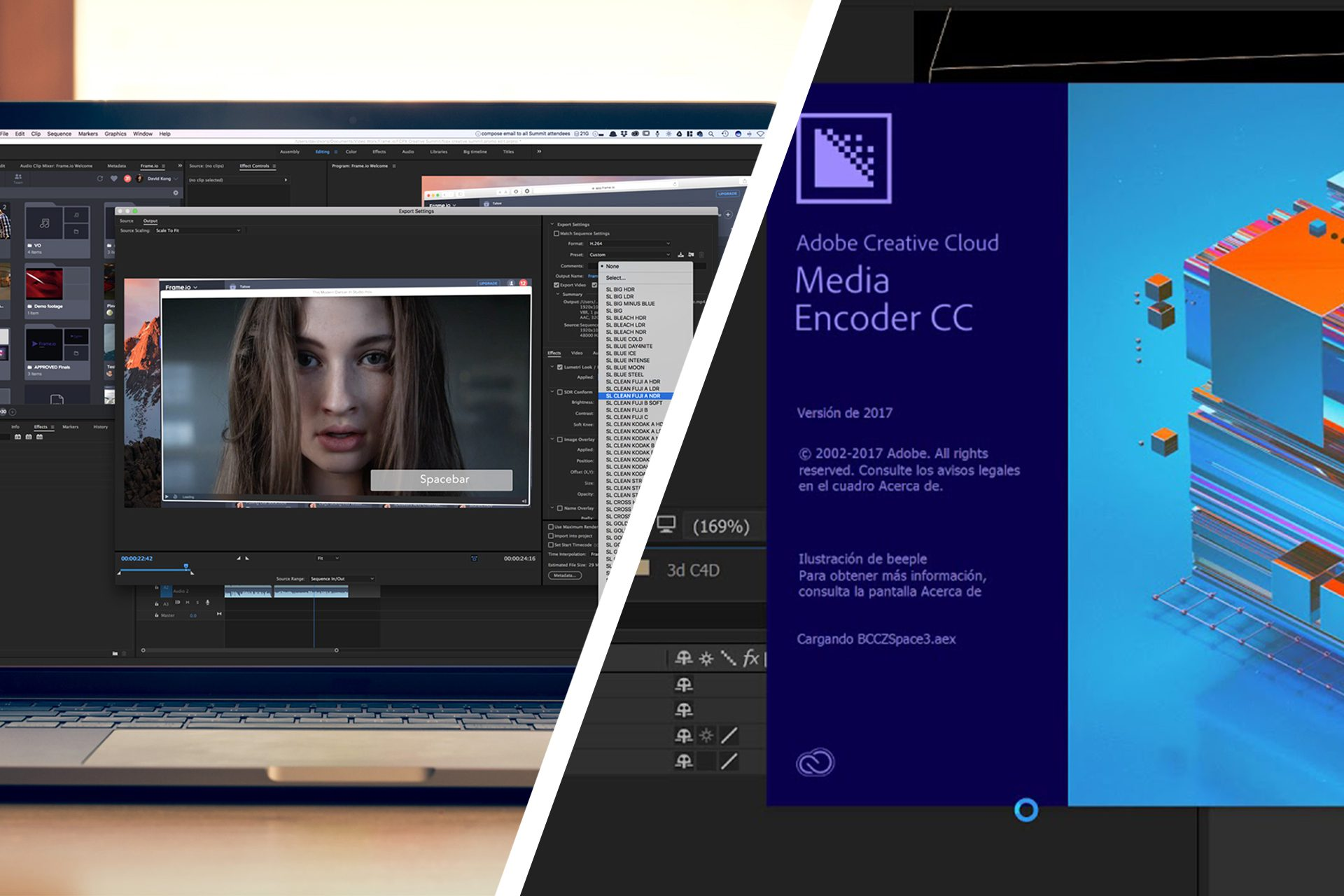This screenshot has height=896, width=1344.
Task: Click the refresh icon in the Frame.io panel
Action: click(100, 178)
